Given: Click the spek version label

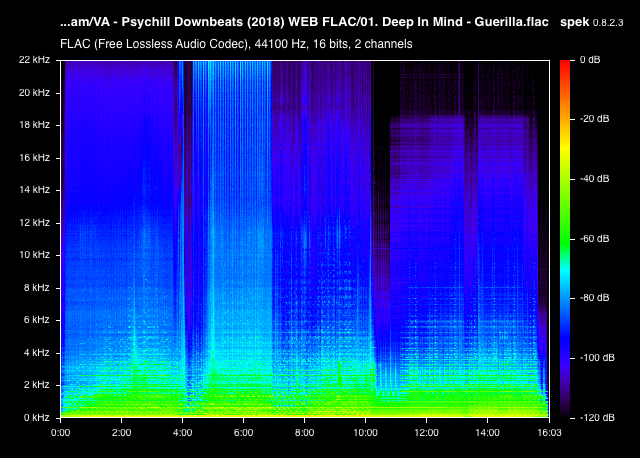Looking at the screenshot, I should pos(591,22).
